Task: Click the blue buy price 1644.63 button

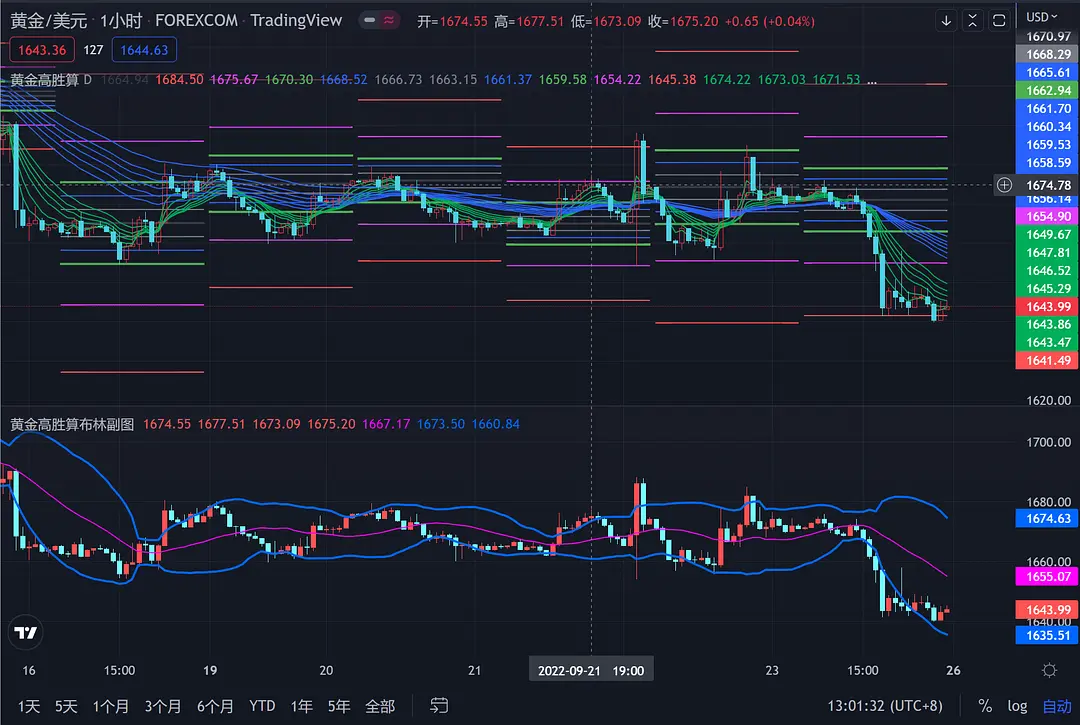Action: click(x=146, y=50)
